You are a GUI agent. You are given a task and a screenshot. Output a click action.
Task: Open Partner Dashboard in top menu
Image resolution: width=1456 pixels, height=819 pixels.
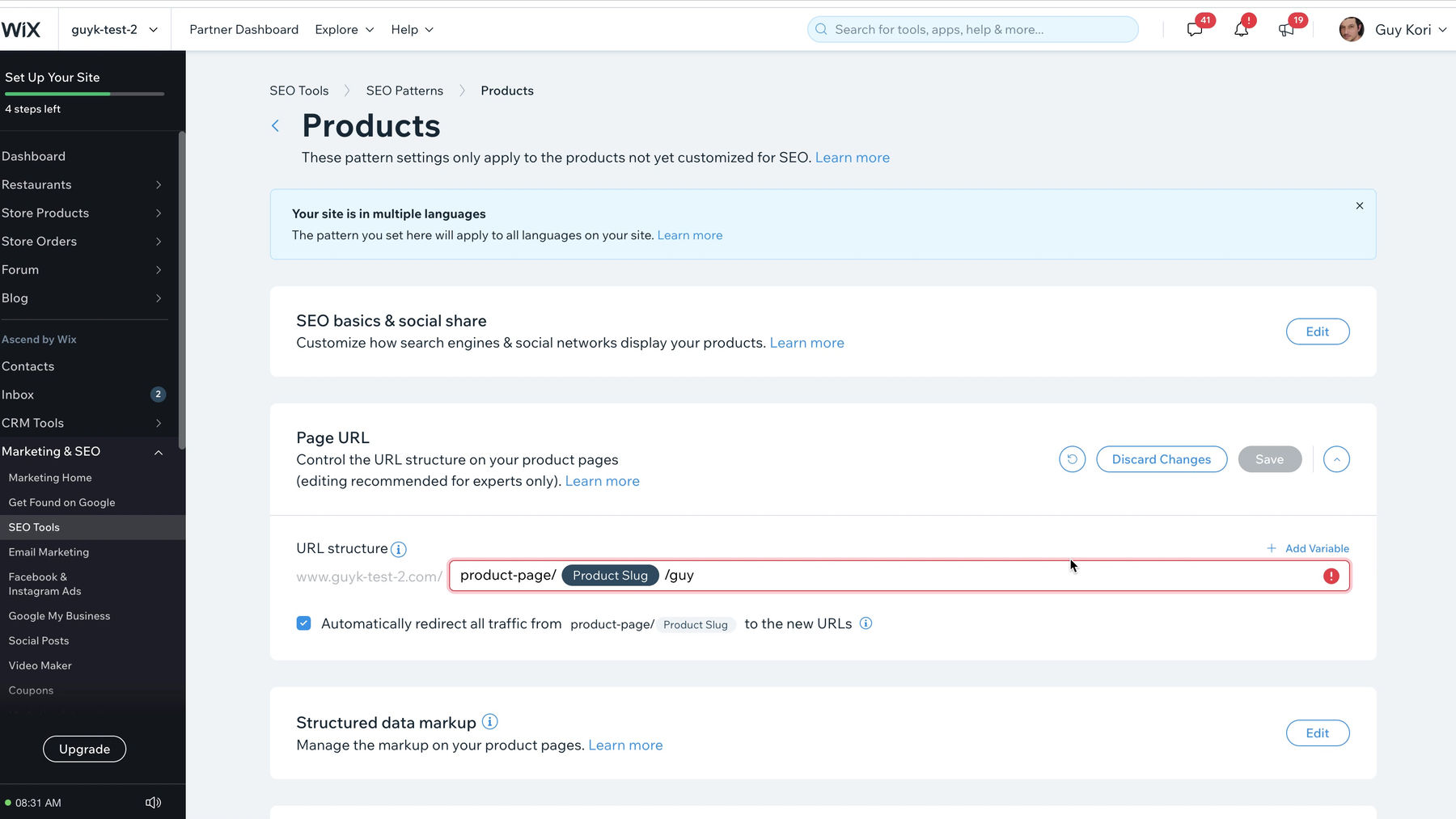coord(243,30)
